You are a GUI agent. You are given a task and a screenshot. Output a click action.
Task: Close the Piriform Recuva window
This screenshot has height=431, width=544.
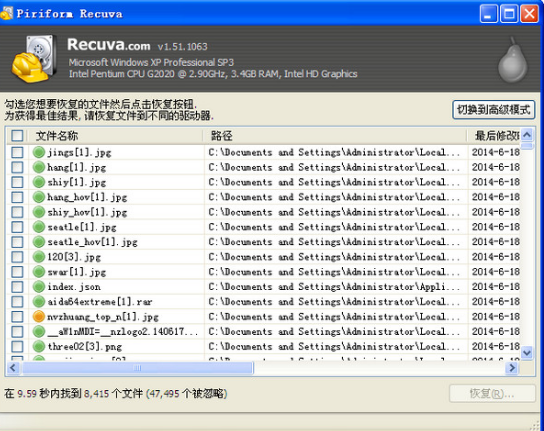pos(529,14)
